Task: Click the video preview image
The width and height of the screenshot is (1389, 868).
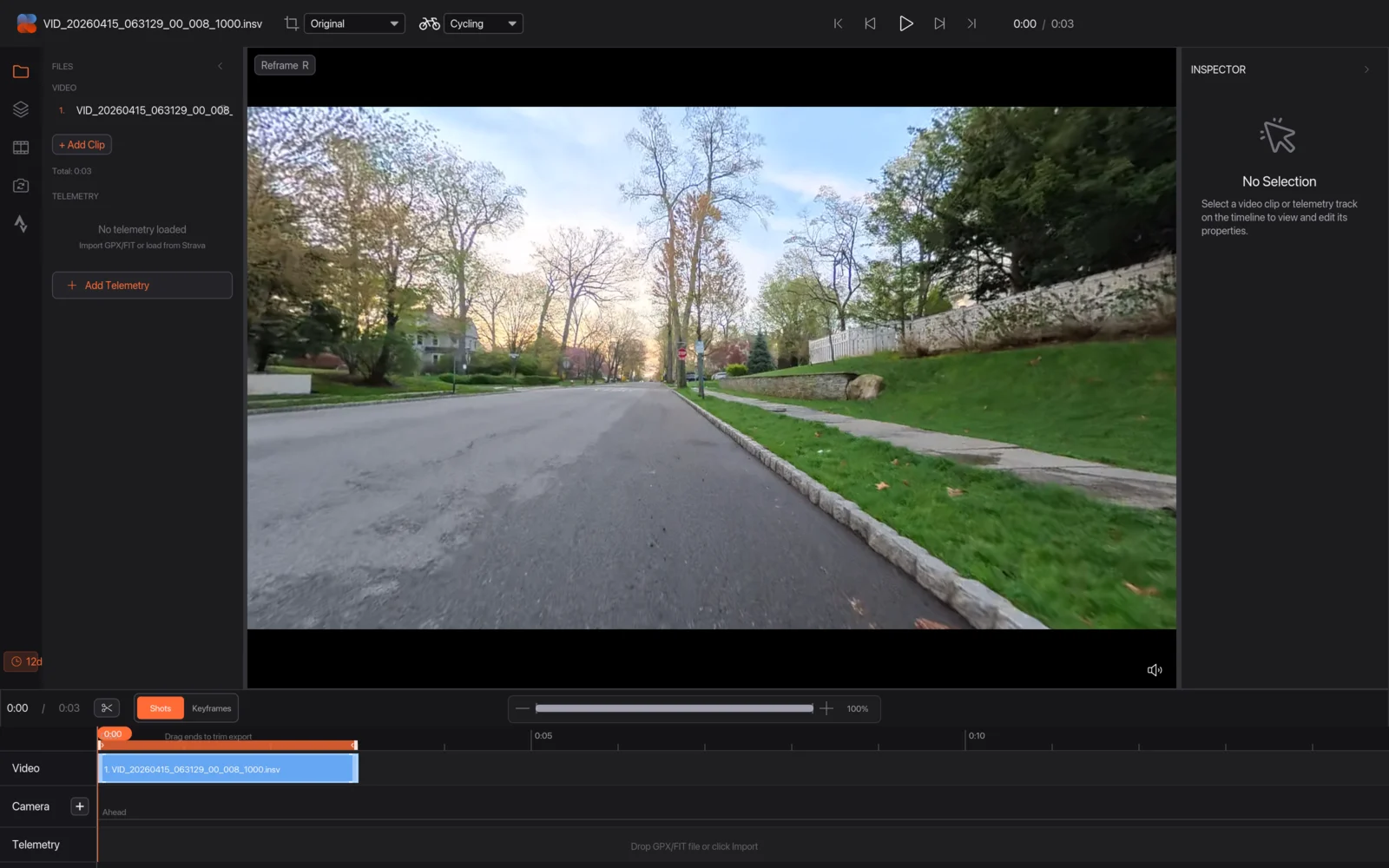Action: click(x=712, y=368)
